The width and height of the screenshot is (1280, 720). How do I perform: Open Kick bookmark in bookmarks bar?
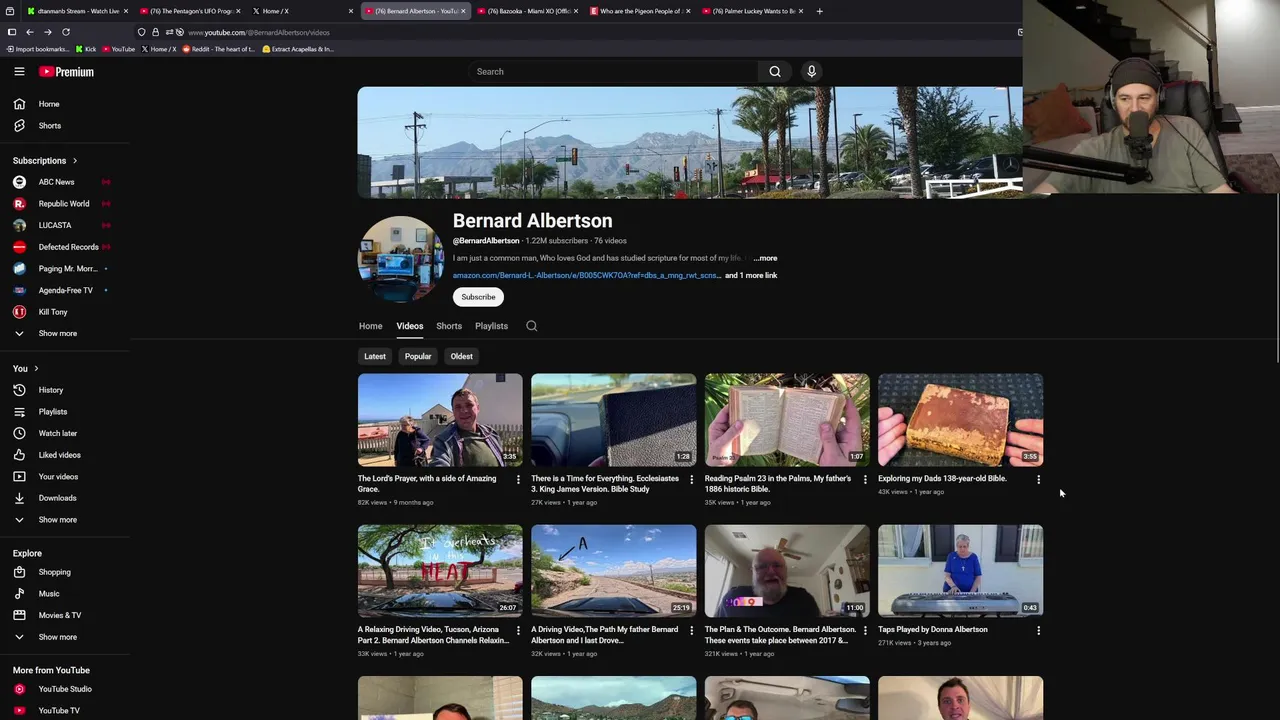[86, 49]
